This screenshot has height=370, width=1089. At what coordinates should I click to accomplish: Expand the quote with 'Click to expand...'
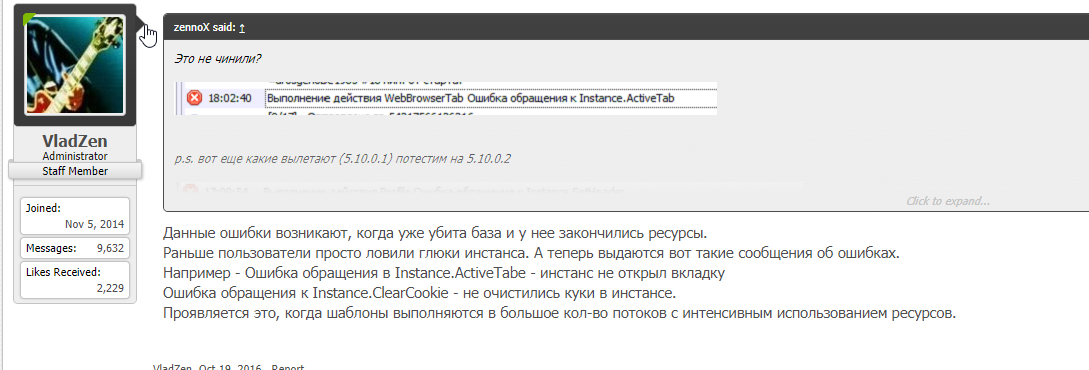click(947, 201)
